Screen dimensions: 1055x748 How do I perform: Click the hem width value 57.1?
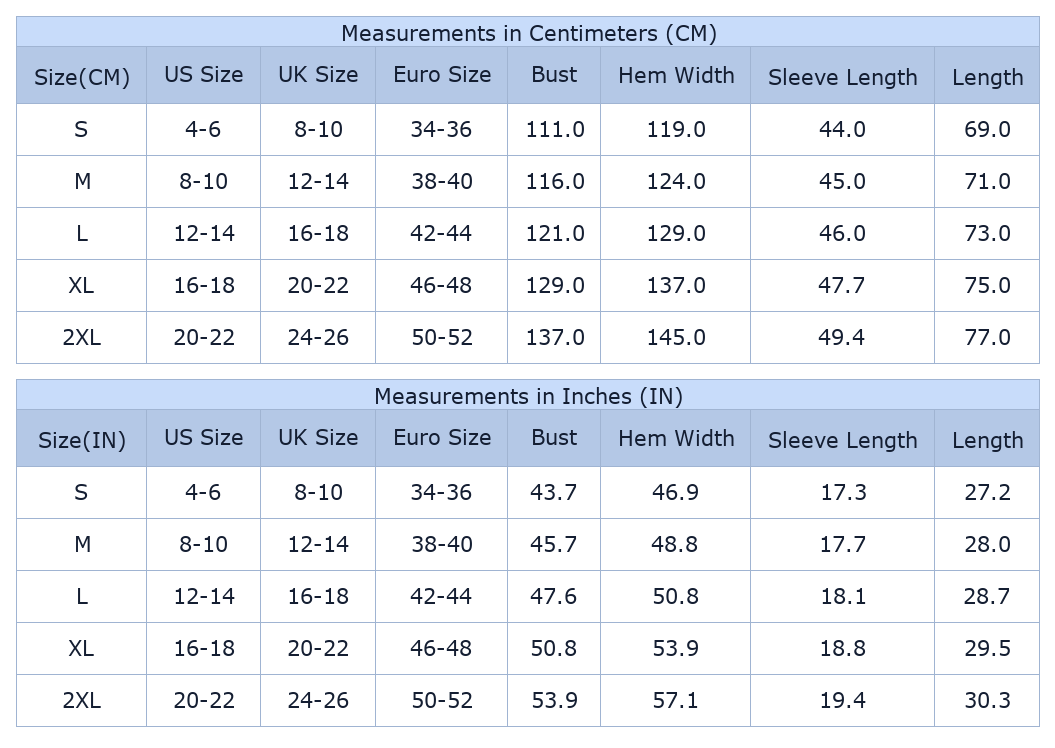pos(676,701)
